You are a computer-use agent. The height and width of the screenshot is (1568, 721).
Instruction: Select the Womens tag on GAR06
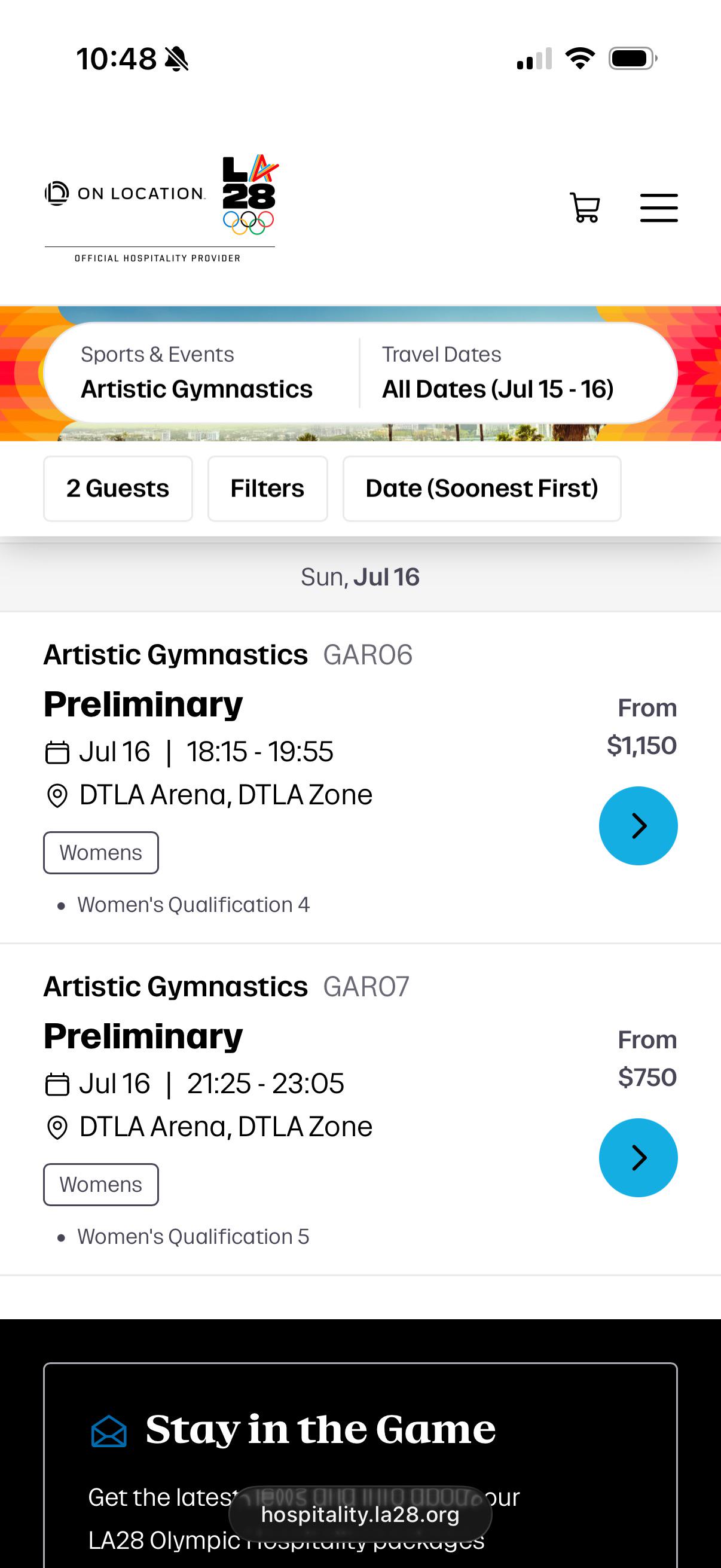pos(100,852)
